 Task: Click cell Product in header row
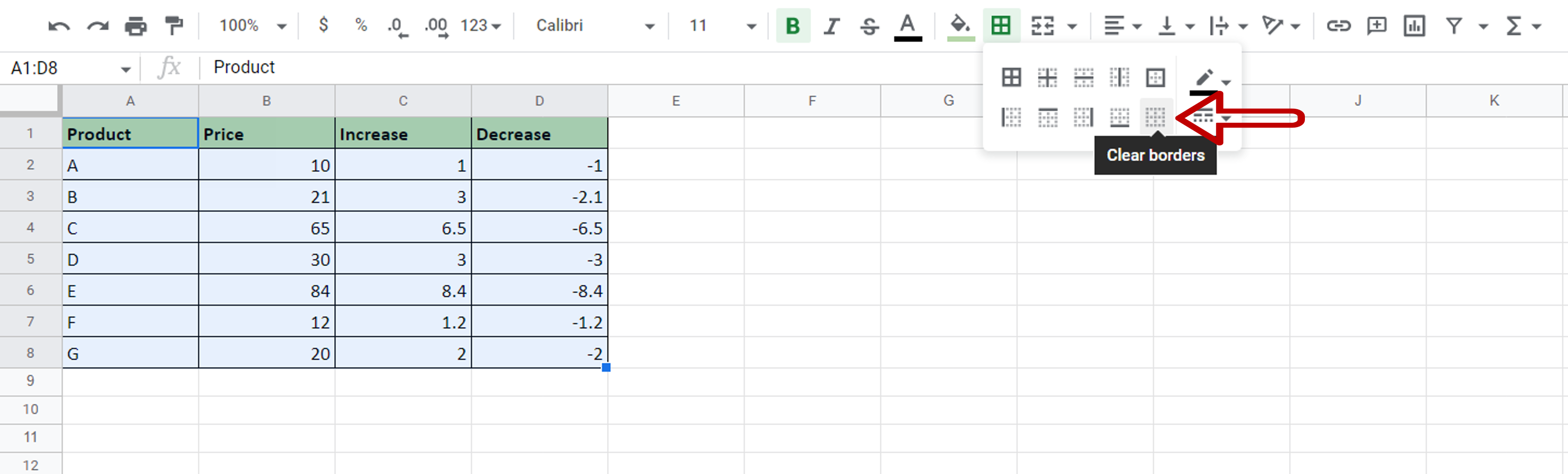coord(130,133)
